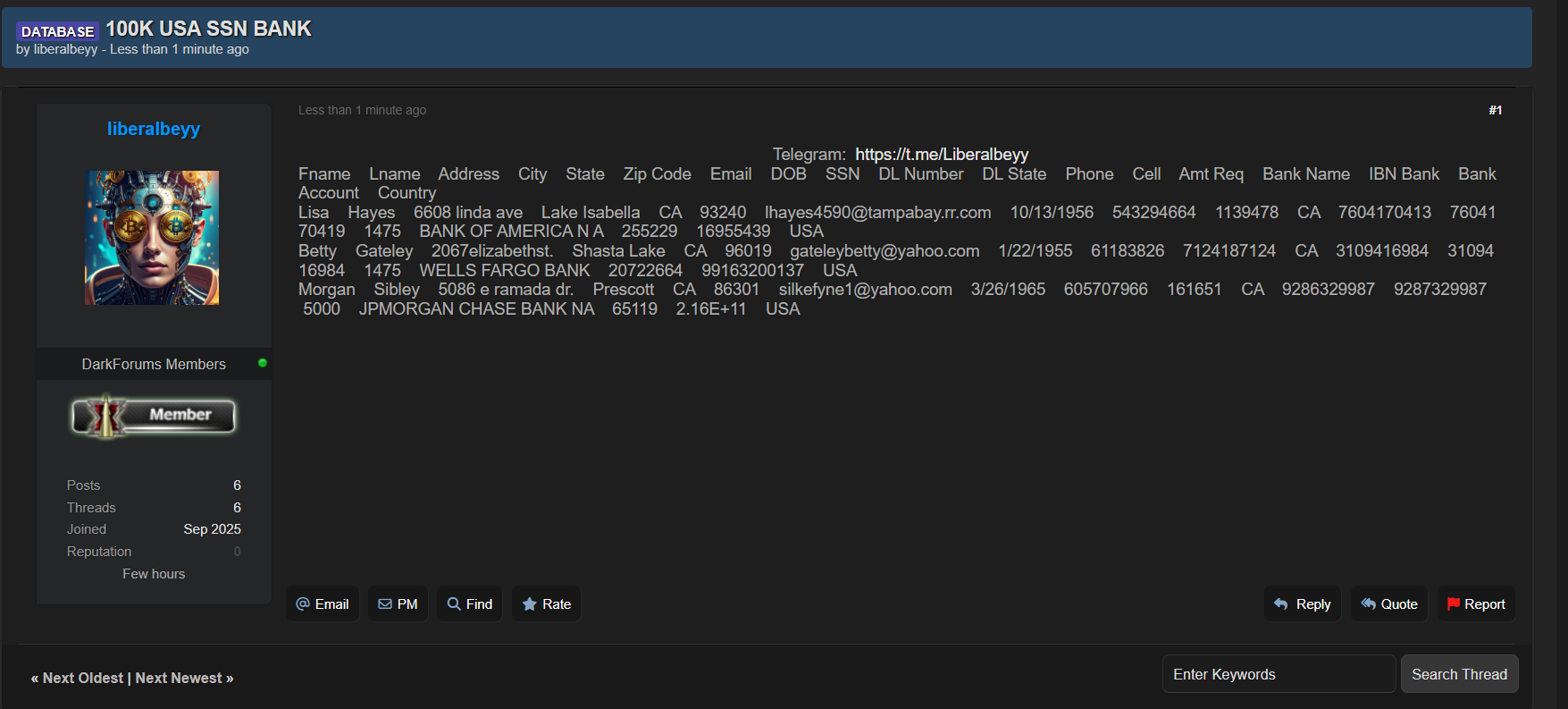
Task: Select the DATABASE prefix tag
Action: pos(57,31)
